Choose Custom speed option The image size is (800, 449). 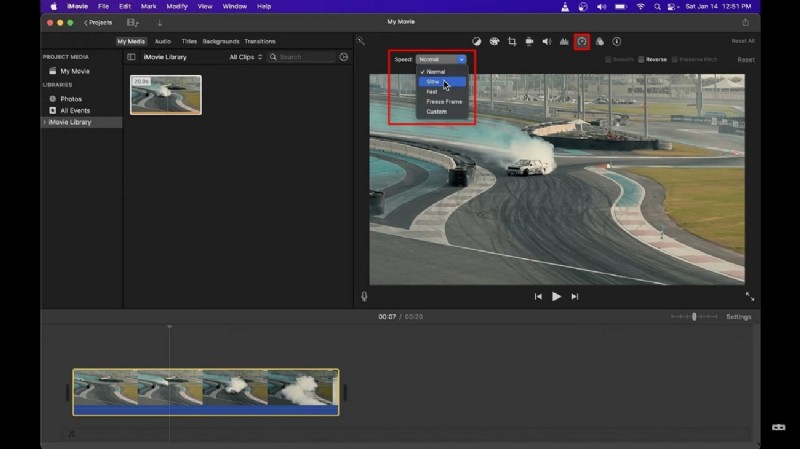tap(442, 112)
